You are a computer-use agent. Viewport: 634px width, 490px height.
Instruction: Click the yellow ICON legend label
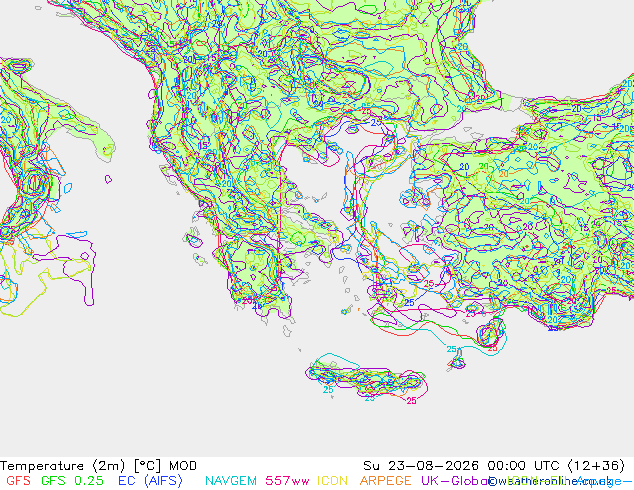click(x=332, y=481)
